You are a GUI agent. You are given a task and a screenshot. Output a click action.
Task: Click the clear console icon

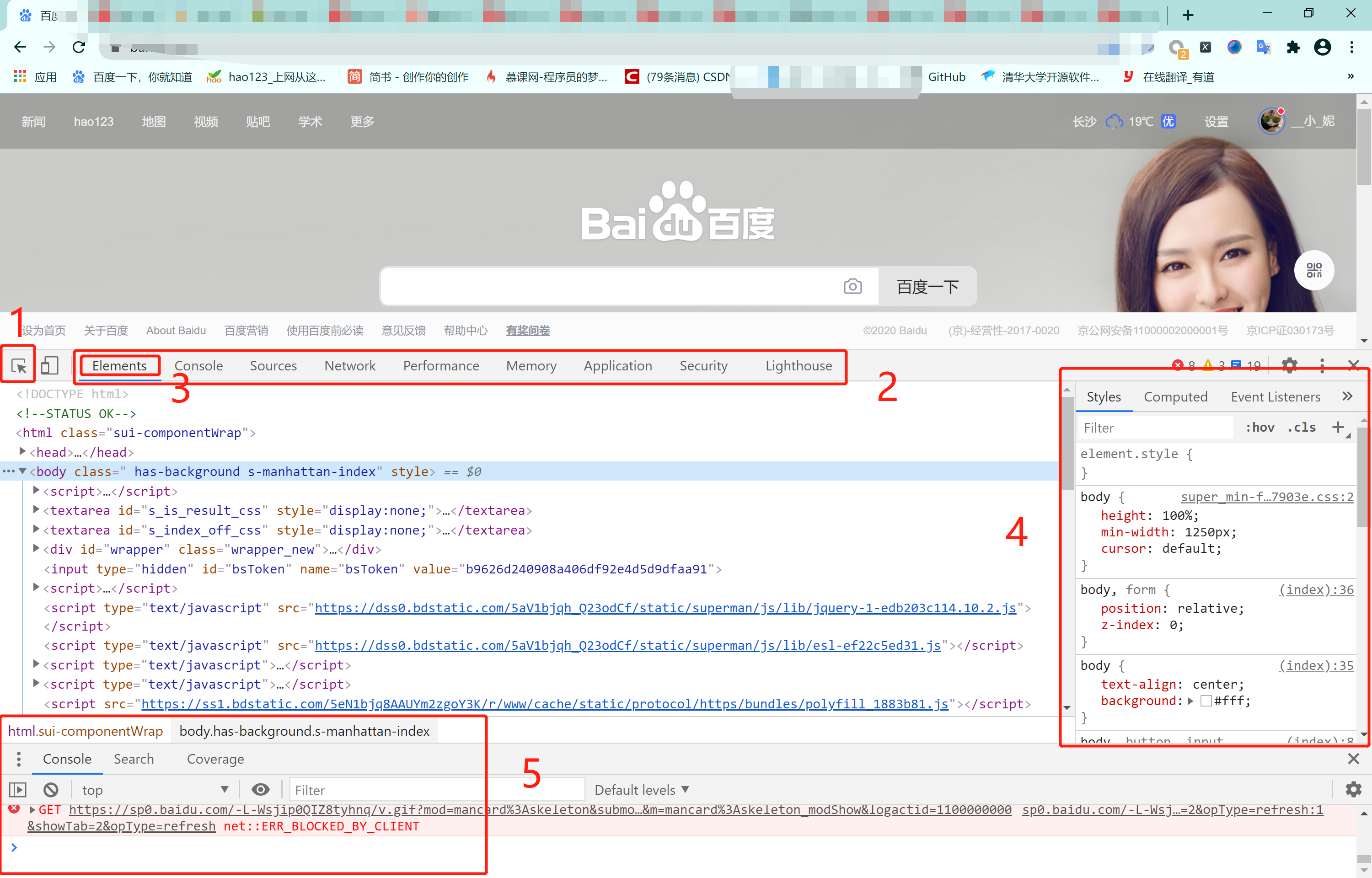[x=51, y=790]
